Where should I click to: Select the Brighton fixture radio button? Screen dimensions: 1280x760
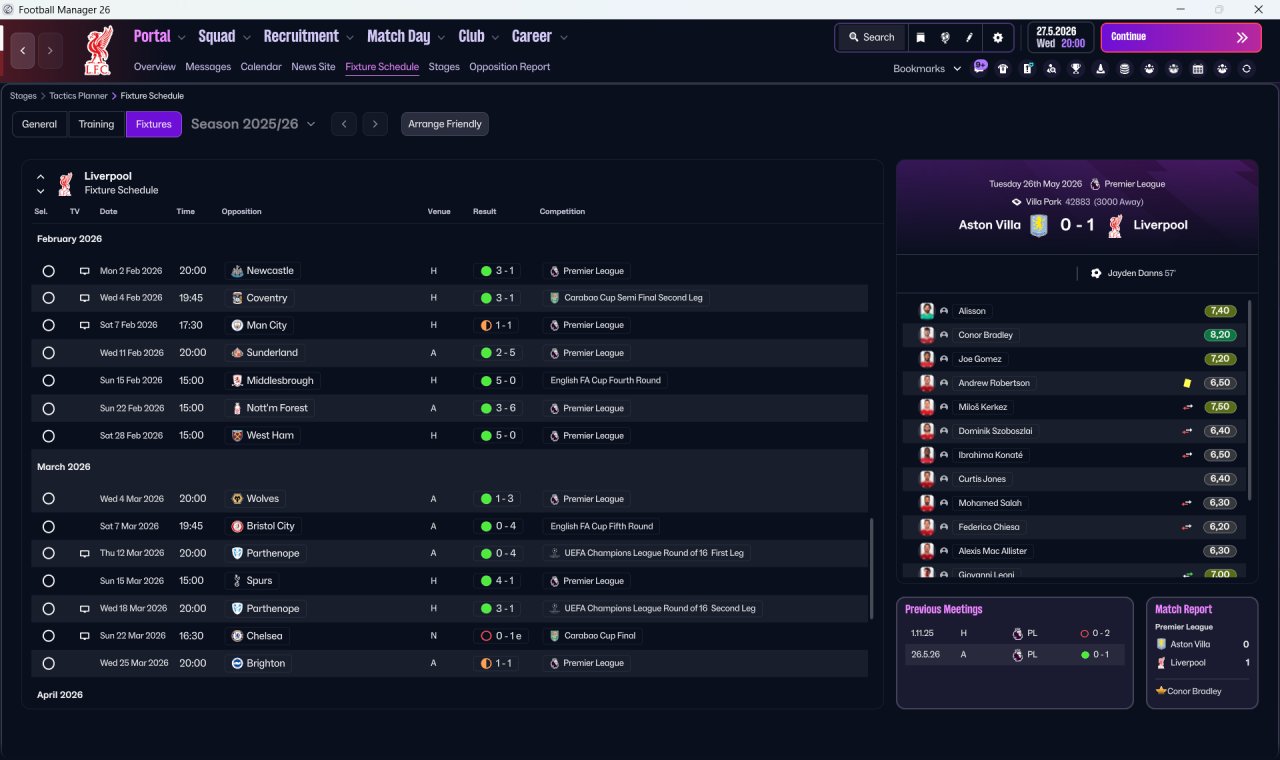48,663
